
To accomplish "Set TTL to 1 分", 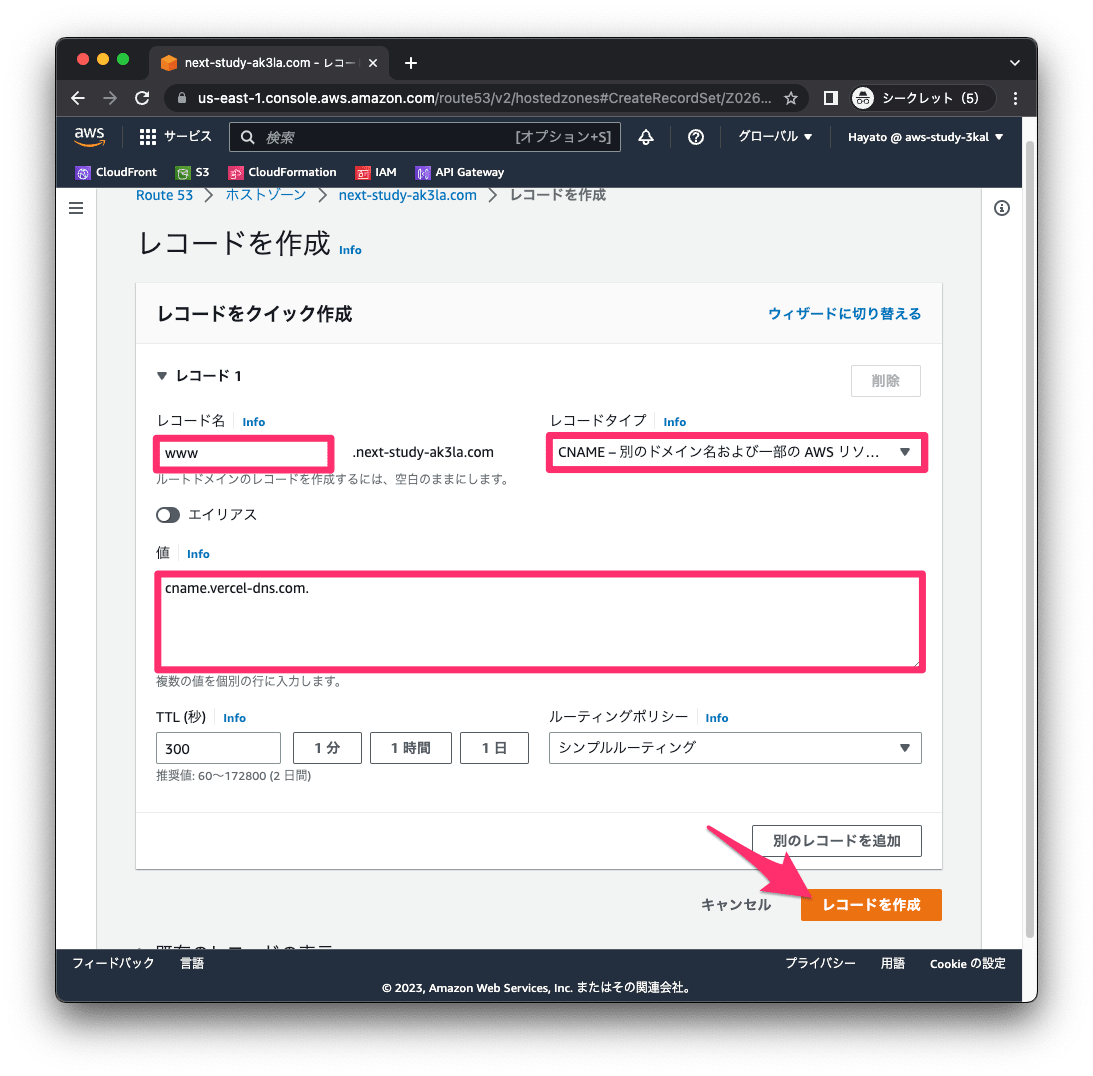I will [328, 748].
